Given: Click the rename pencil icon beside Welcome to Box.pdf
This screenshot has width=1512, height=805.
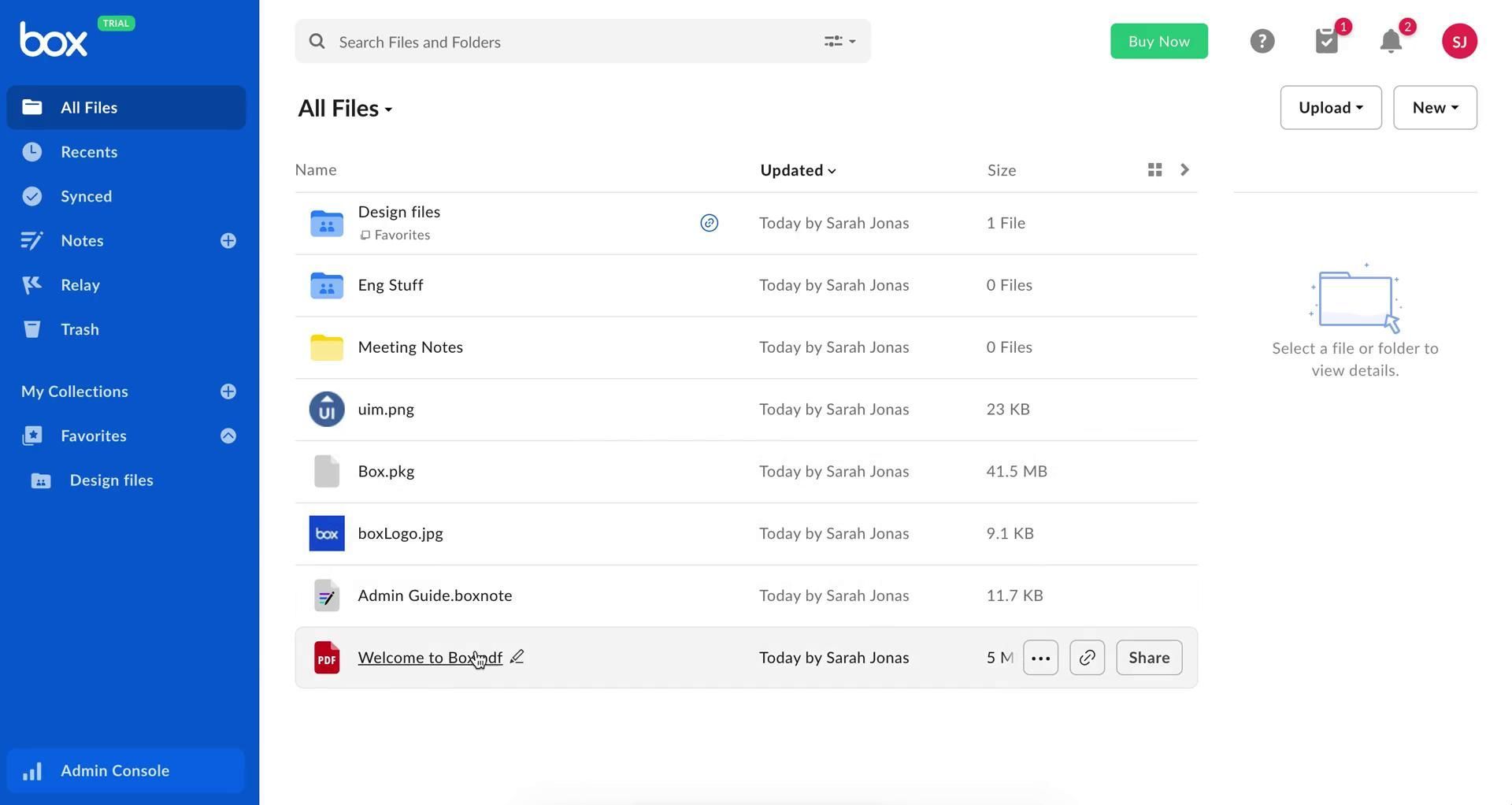Looking at the screenshot, I should 517,657.
